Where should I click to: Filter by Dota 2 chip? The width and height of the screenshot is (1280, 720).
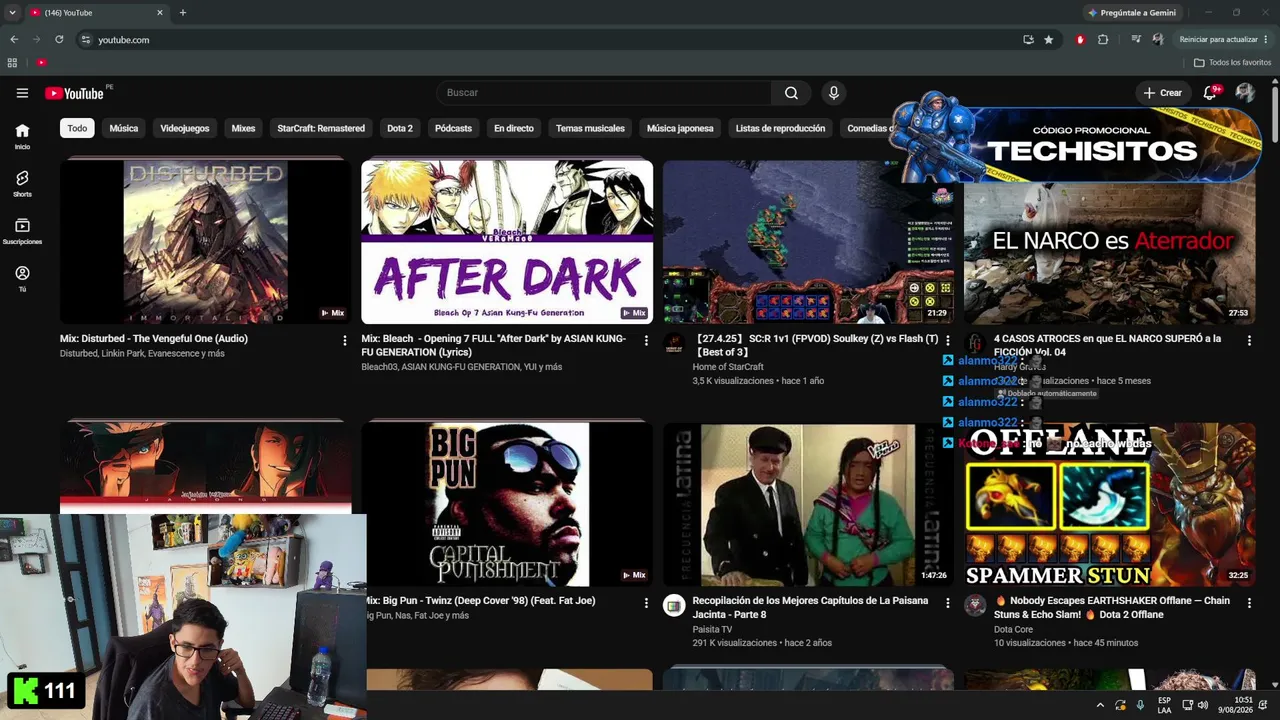tap(400, 128)
